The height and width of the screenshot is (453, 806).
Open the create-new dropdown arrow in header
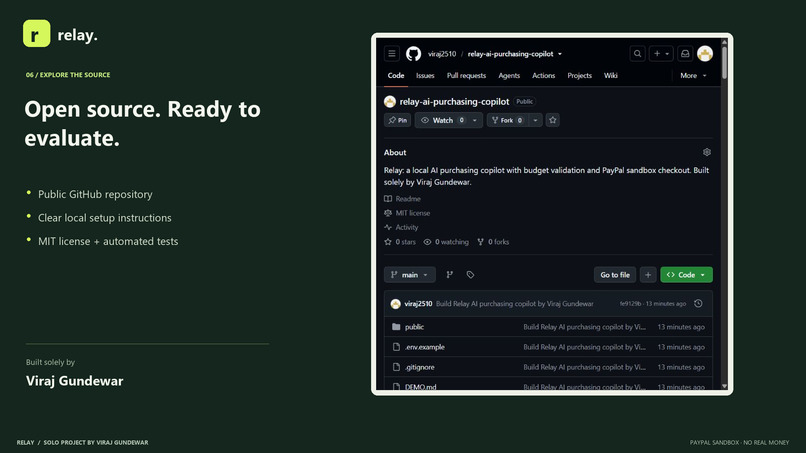click(667, 53)
